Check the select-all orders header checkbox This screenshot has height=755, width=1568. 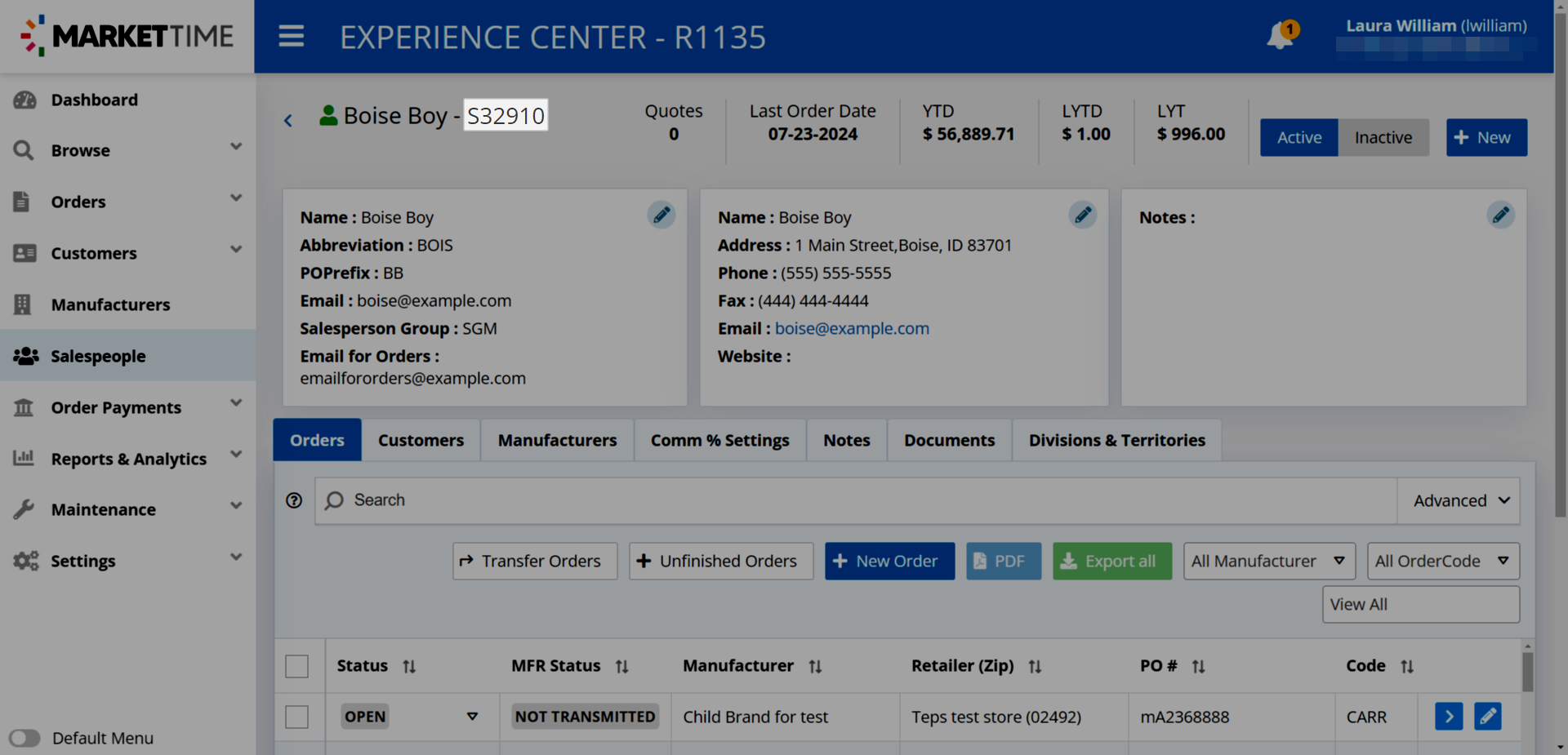(x=297, y=666)
